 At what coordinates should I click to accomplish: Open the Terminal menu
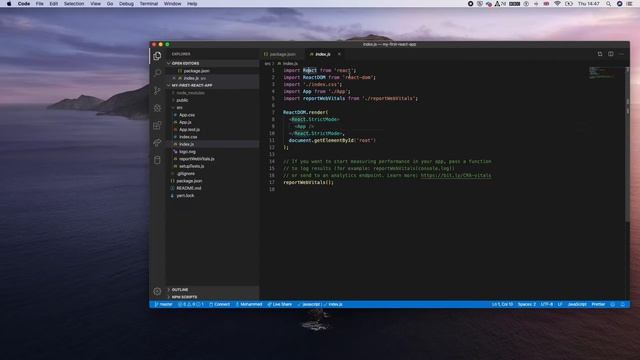[149, 4]
